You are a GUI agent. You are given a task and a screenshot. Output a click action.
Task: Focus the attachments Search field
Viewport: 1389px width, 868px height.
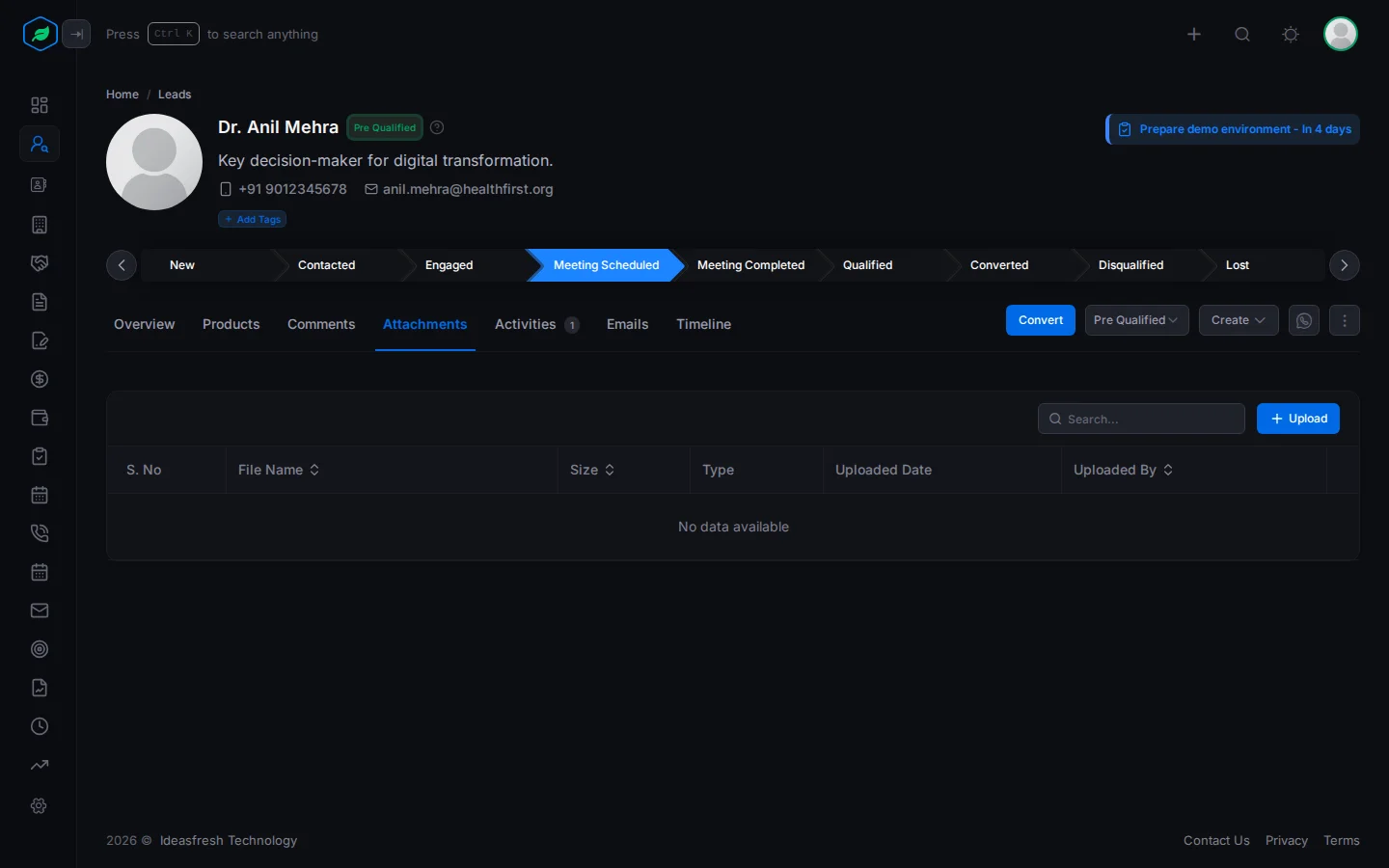[x=1141, y=419]
